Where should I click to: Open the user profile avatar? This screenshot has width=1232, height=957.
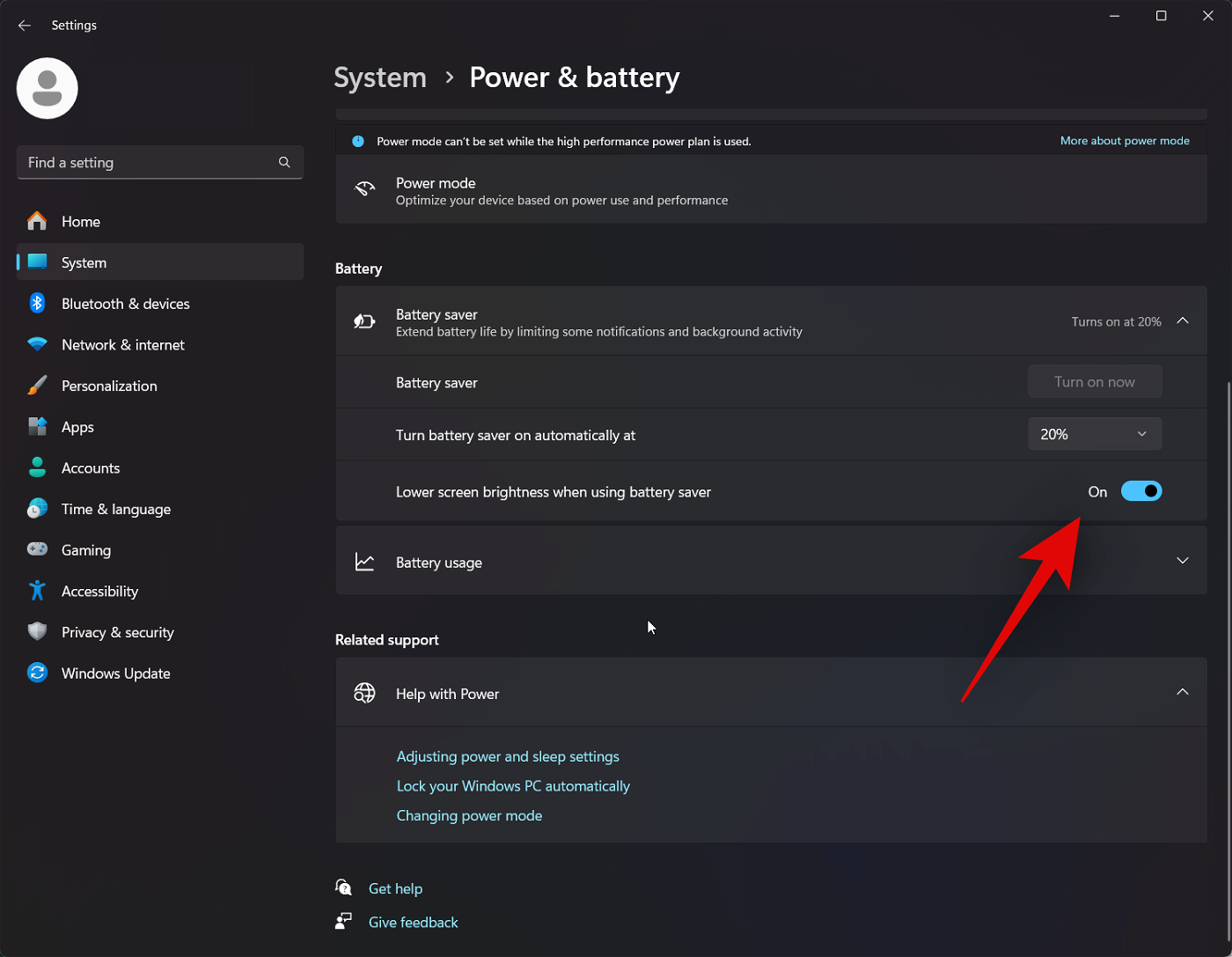(x=48, y=88)
